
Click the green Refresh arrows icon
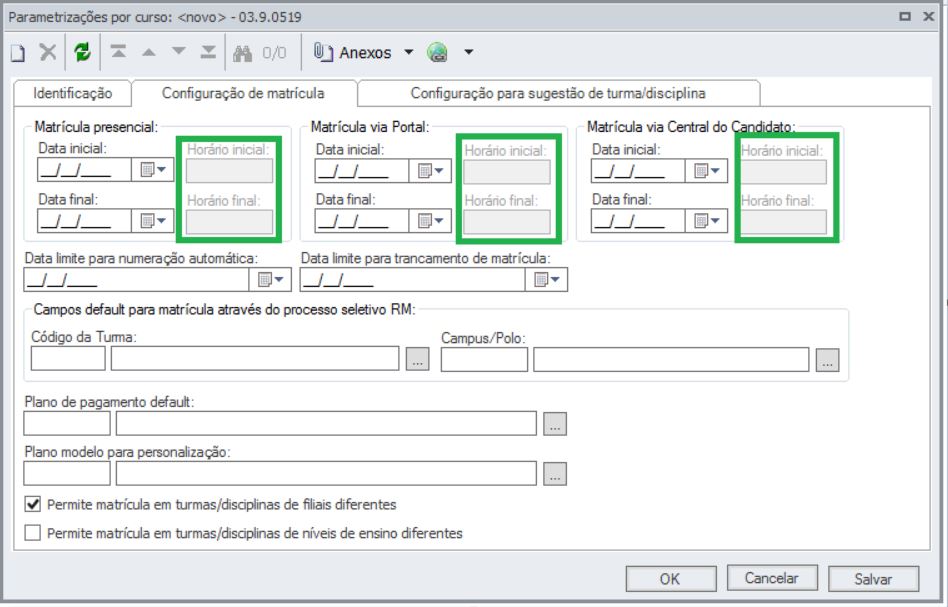point(82,53)
